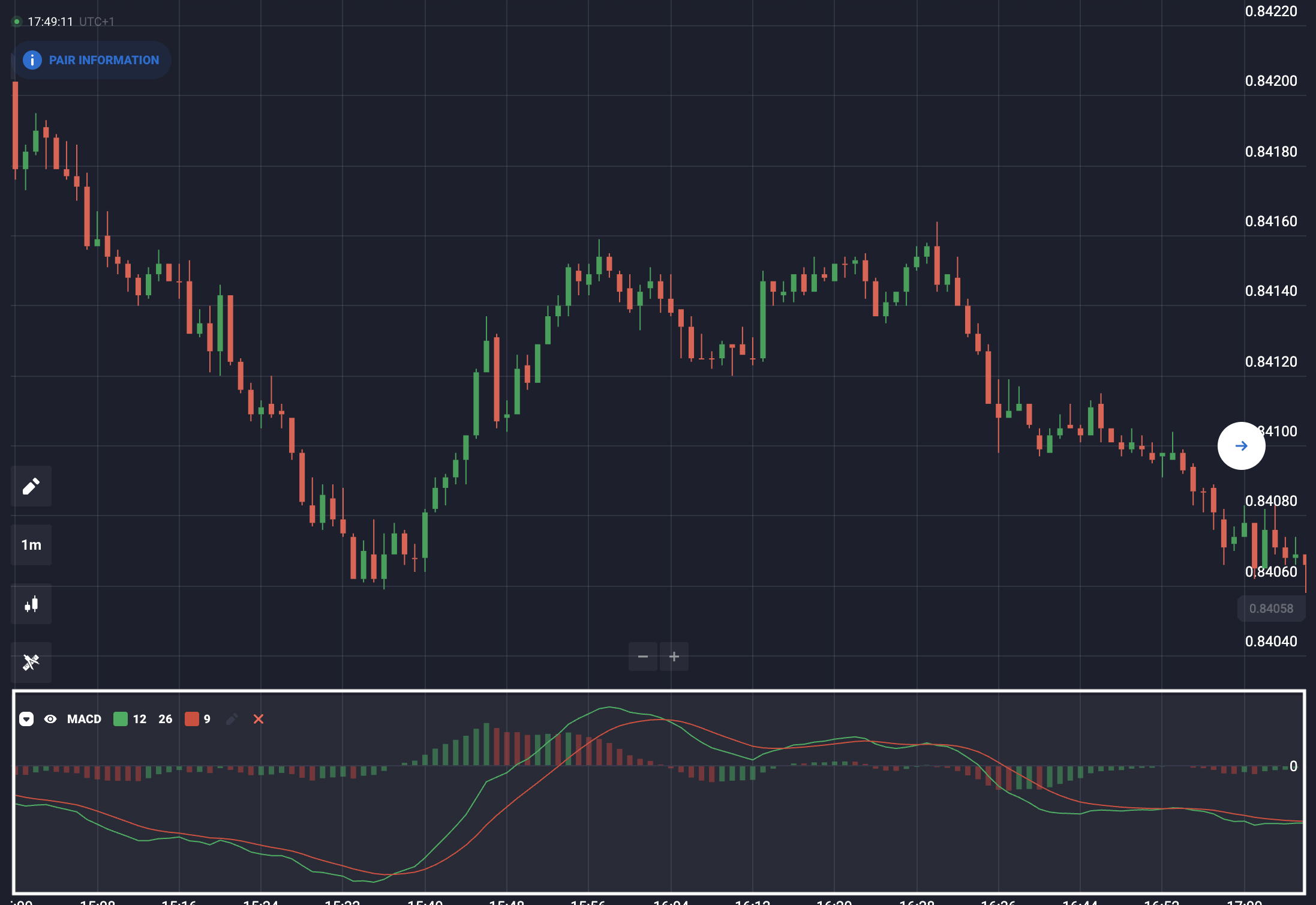Zoom out the chart with minus button
1316x905 pixels.
643,657
